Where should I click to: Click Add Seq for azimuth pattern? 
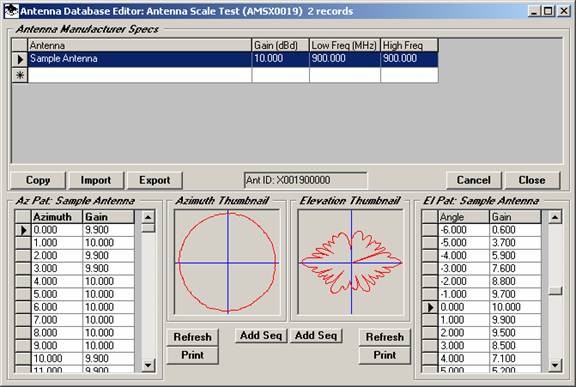pyautogui.click(x=261, y=335)
